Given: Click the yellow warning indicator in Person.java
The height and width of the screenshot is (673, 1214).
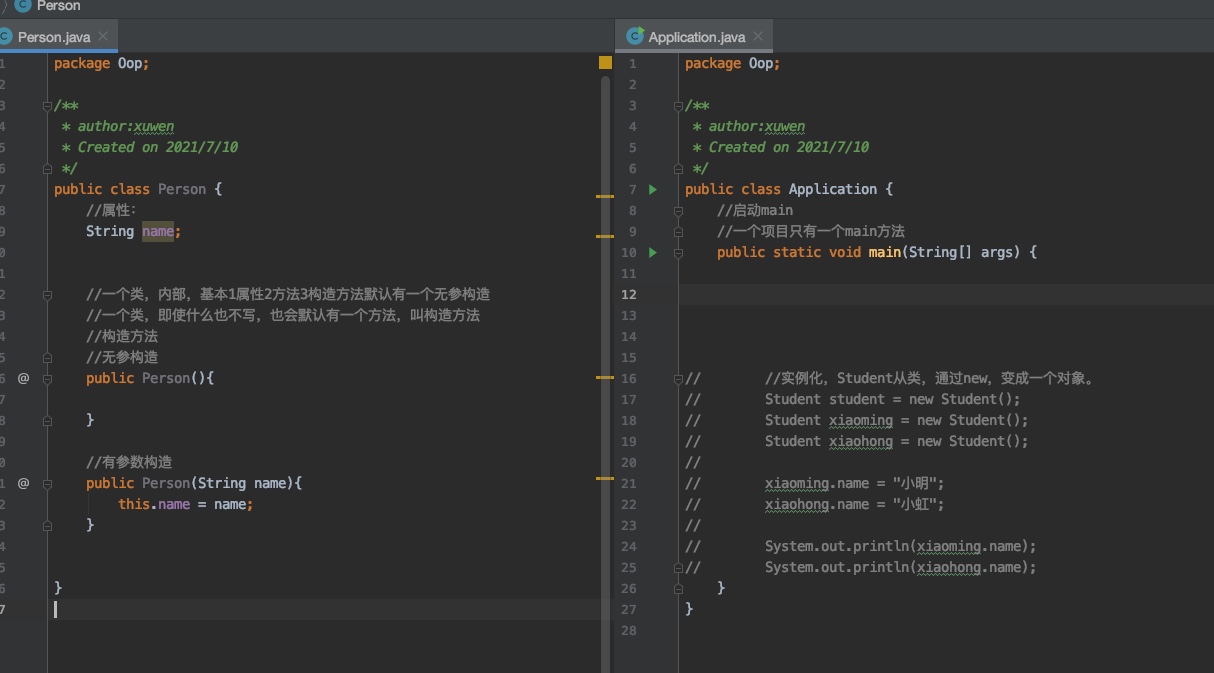Looking at the screenshot, I should coord(605,63).
